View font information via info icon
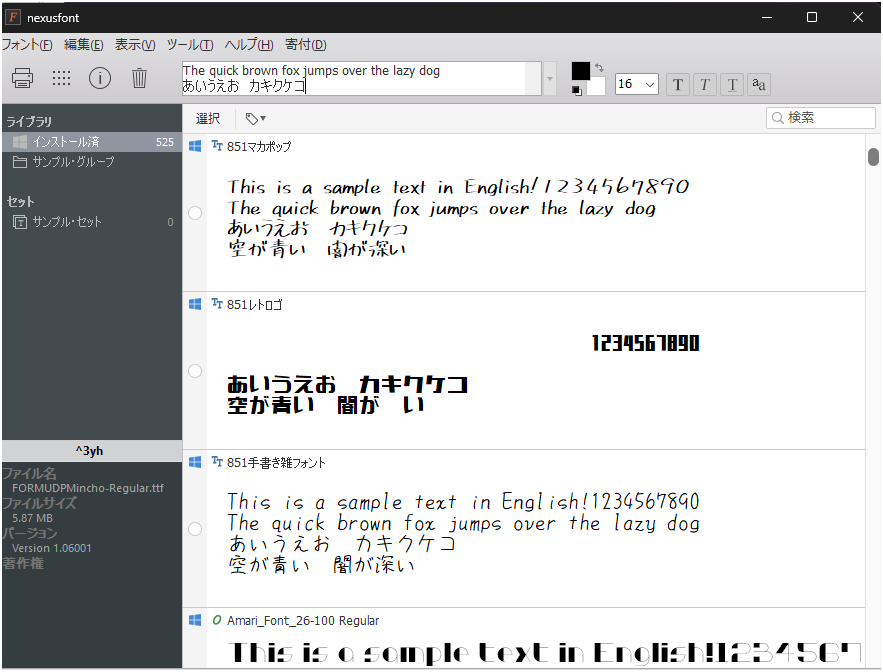 pyautogui.click(x=100, y=78)
